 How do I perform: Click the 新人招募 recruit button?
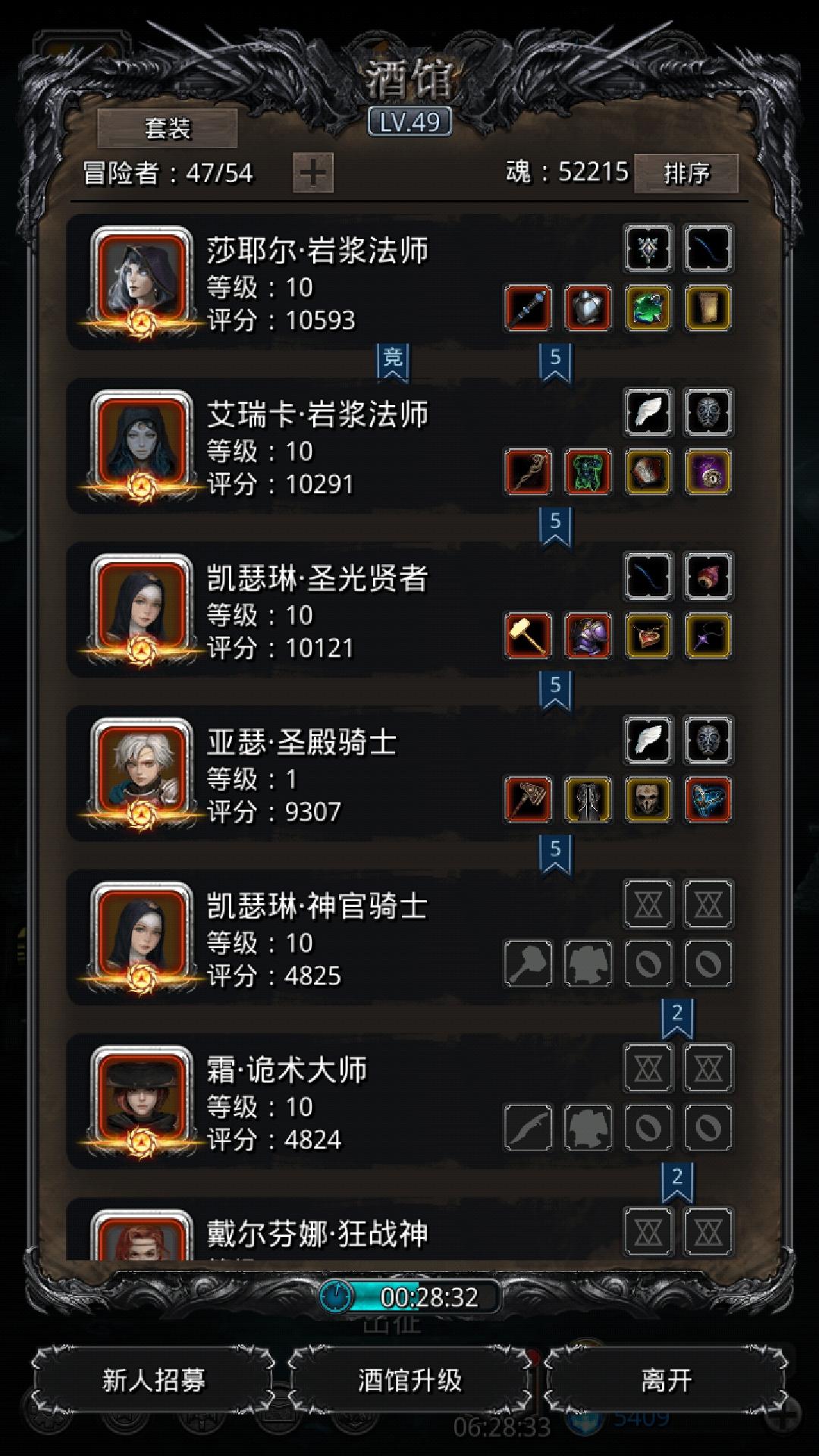154,1379
